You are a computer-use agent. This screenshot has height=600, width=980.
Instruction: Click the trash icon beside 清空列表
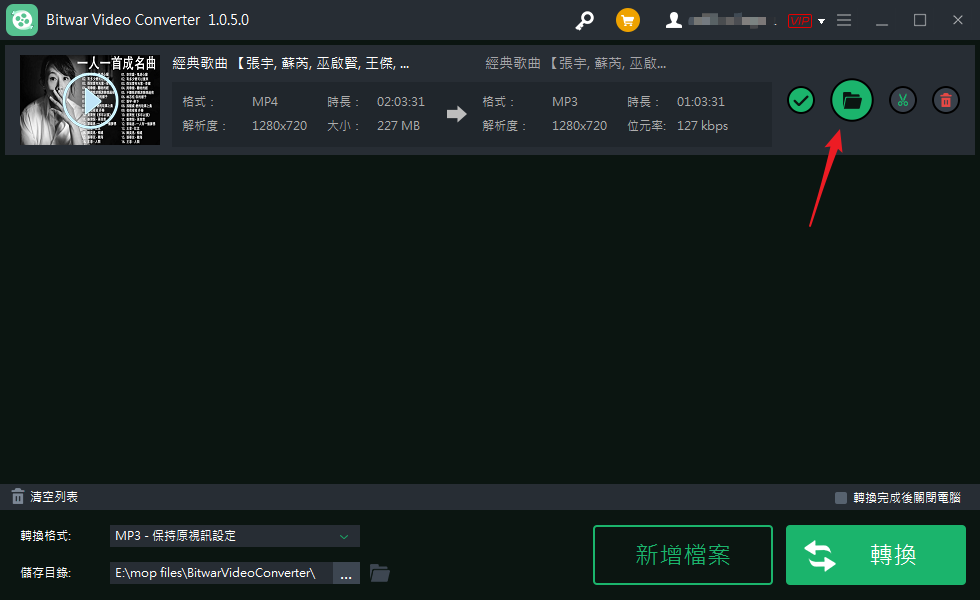pos(17,497)
